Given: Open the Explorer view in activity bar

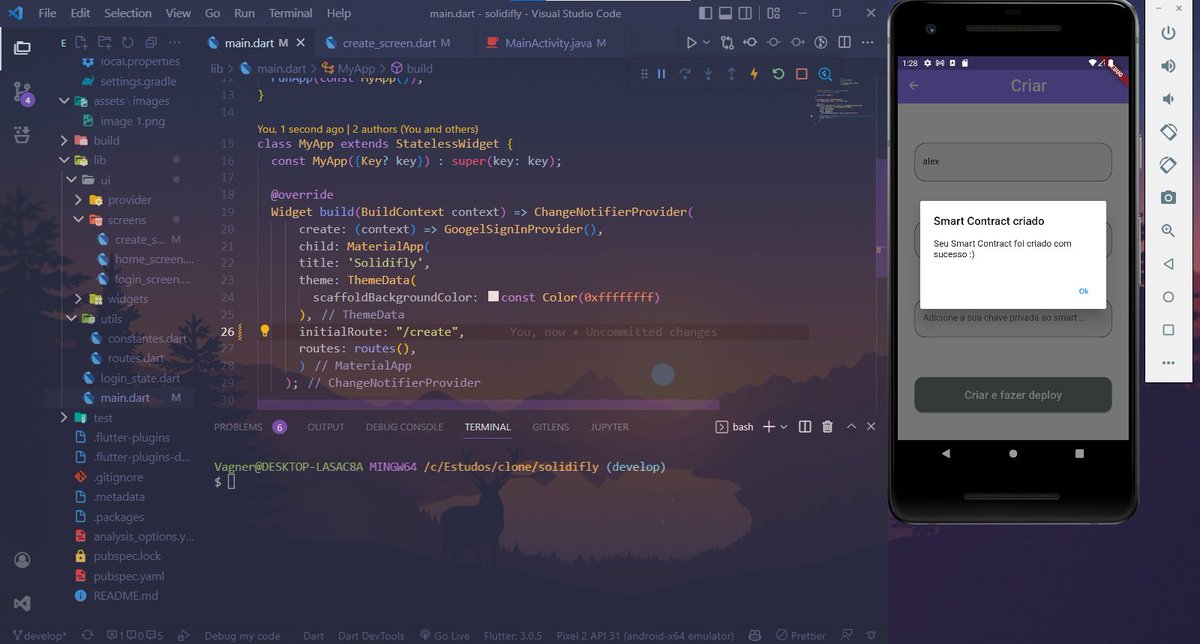Looking at the screenshot, I should click(22, 47).
